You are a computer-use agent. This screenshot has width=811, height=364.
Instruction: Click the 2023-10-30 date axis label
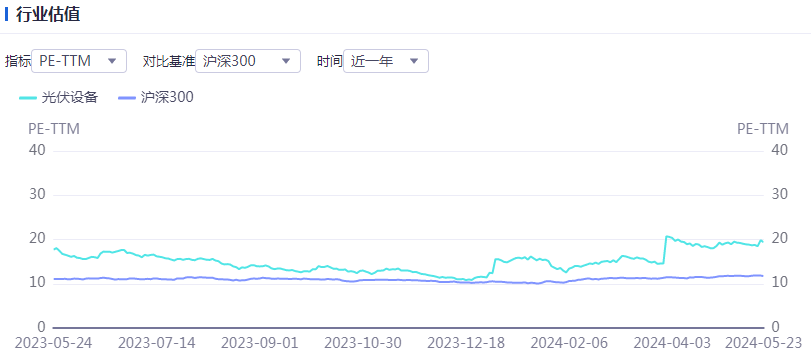pyautogui.click(x=363, y=343)
